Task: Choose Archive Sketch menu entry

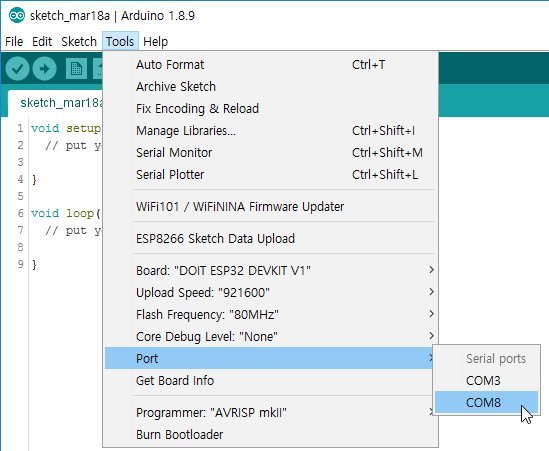Action: 271,87
